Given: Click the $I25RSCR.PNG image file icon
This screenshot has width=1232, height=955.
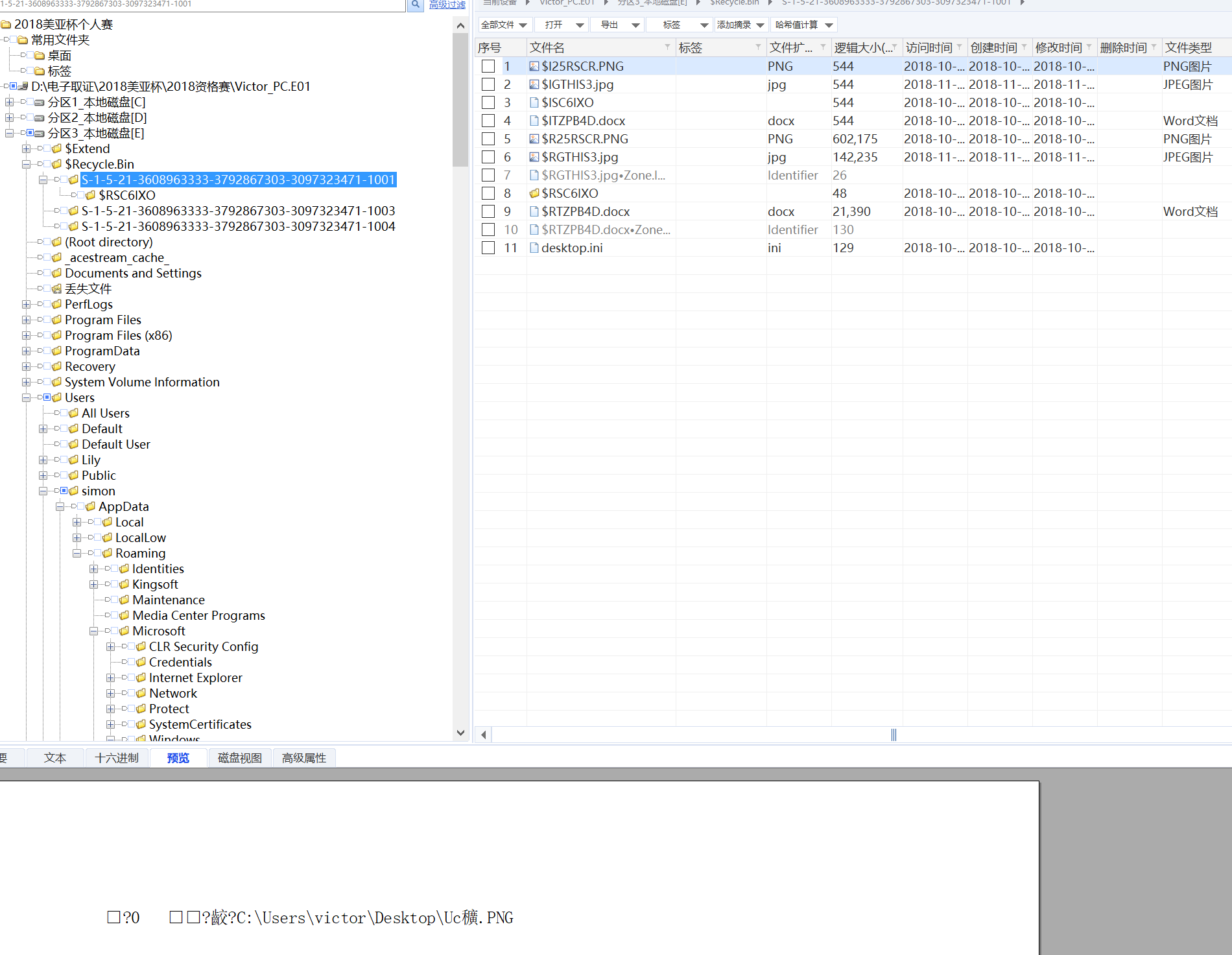Looking at the screenshot, I should [x=534, y=66].
